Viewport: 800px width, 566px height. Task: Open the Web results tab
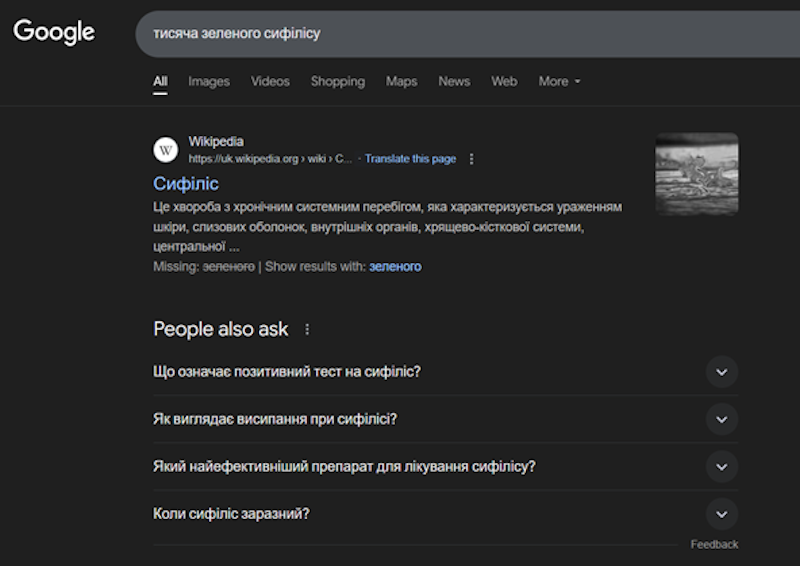pos(504,82)
